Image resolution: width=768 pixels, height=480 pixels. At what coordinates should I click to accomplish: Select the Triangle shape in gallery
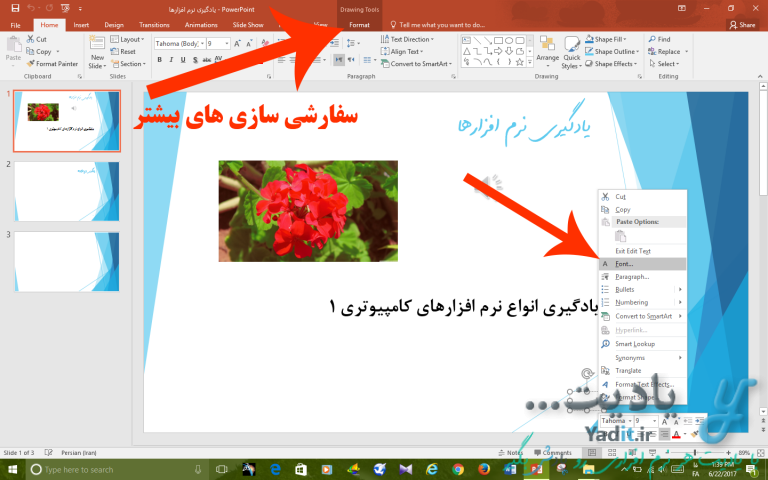click(x=467, y=51)
